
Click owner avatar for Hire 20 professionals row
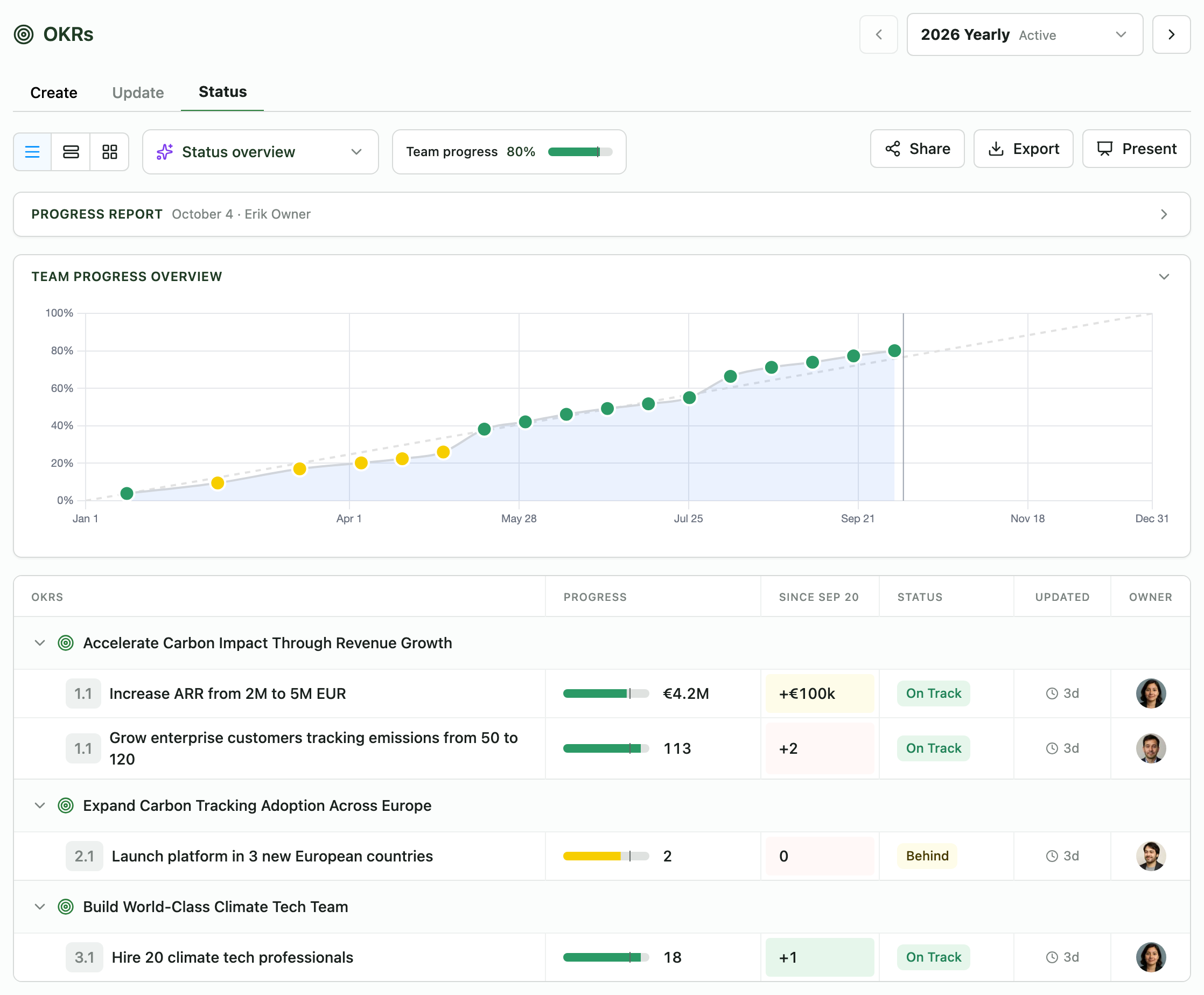[x=1151, y=957]
